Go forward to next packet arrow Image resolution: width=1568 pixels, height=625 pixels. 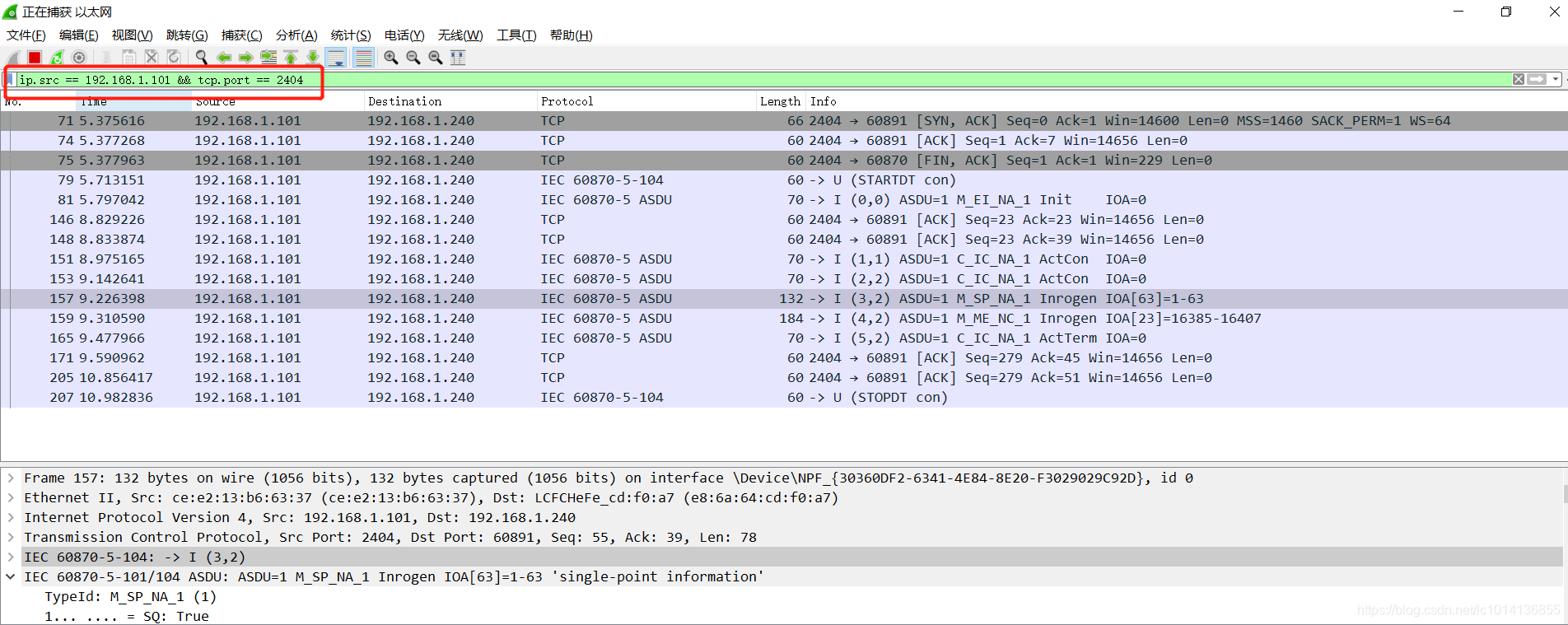click(246, 58)
